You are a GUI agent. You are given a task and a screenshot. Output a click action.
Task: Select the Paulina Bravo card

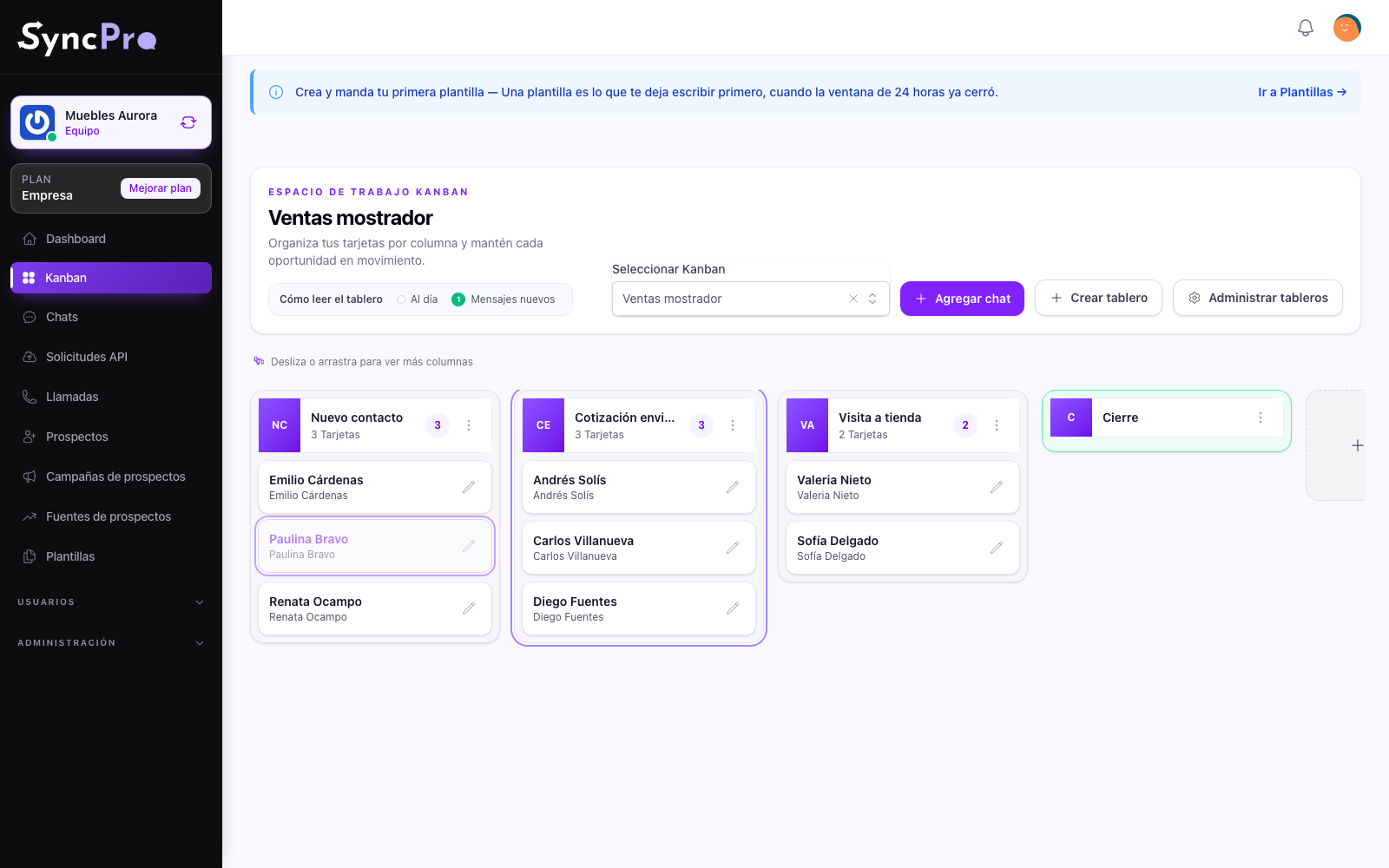(x=375, y=546)
